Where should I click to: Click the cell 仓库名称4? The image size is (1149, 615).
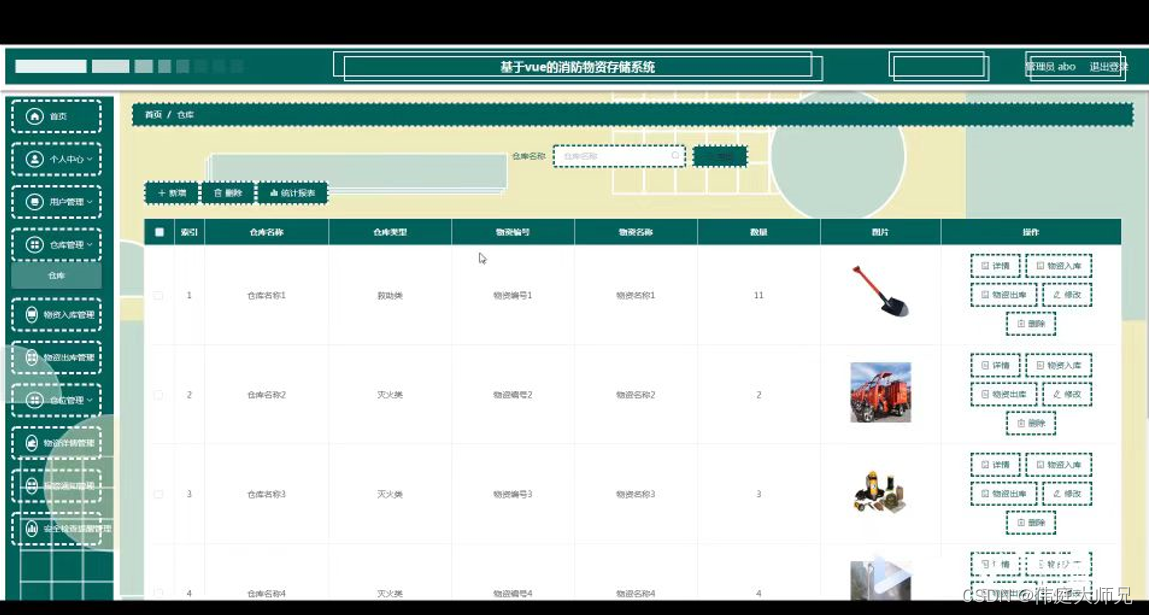pyautogui.click(x=266, y=593)
